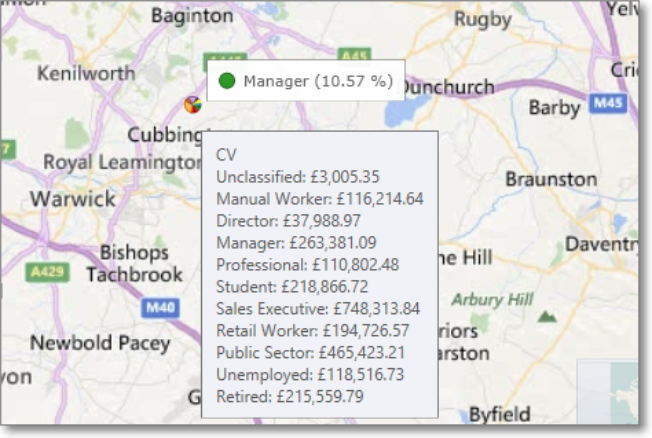Click the pie chart marker on map
Viewport: 652px width, 438px height.
193,104
